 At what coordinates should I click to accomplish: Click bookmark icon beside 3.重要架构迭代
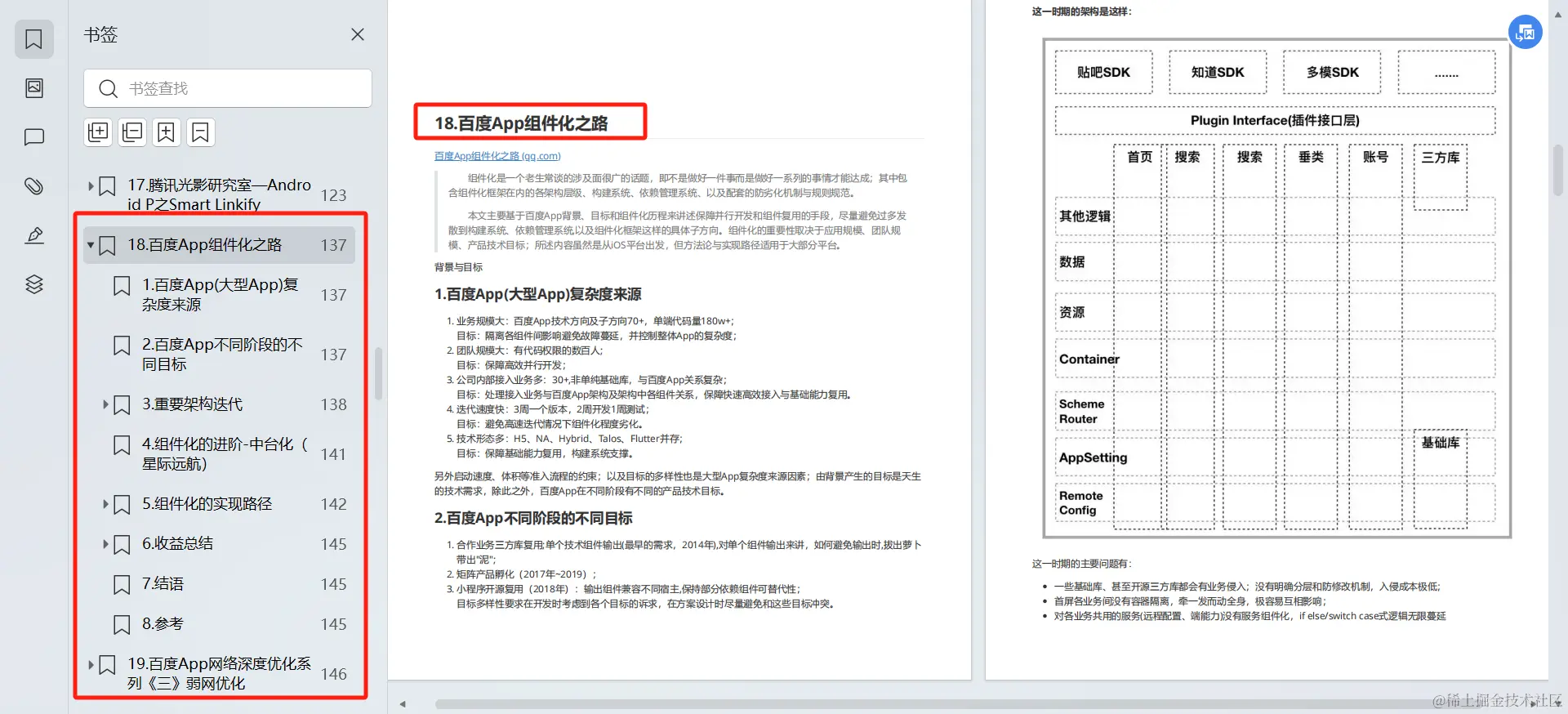[122, 405]
